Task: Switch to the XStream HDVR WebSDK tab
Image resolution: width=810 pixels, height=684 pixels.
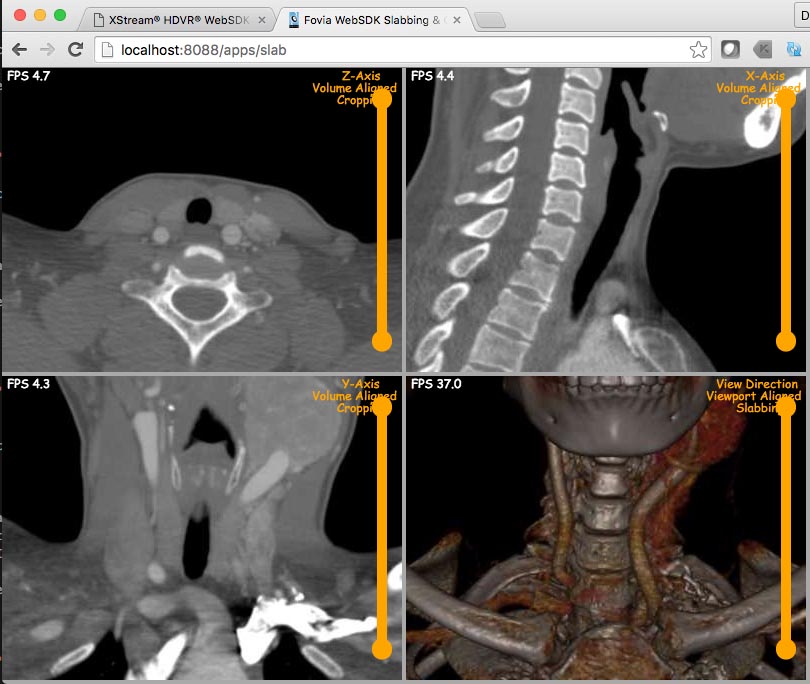Action: coord(178,20)
